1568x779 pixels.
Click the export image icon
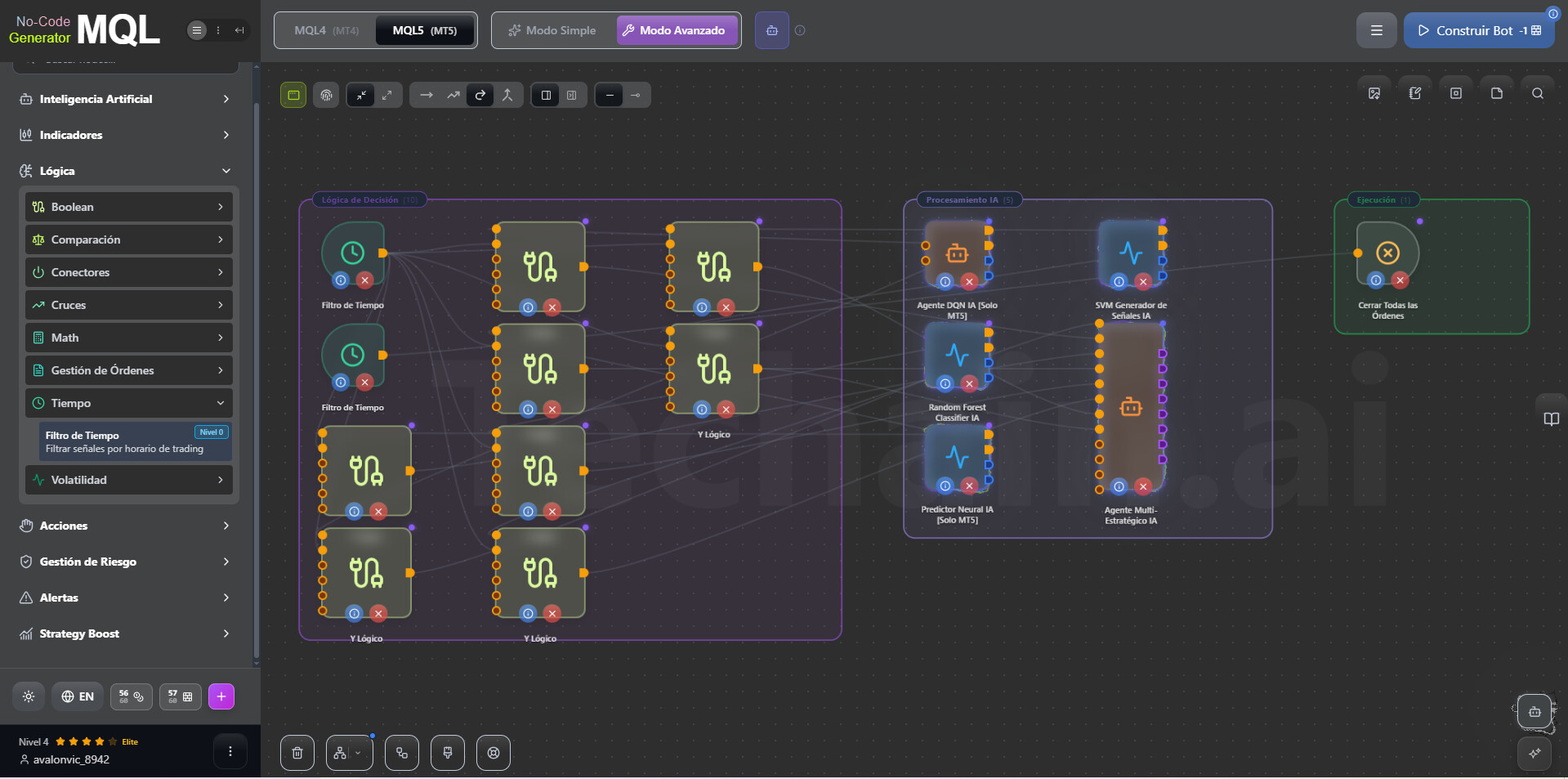click(x=1374, y=94)
